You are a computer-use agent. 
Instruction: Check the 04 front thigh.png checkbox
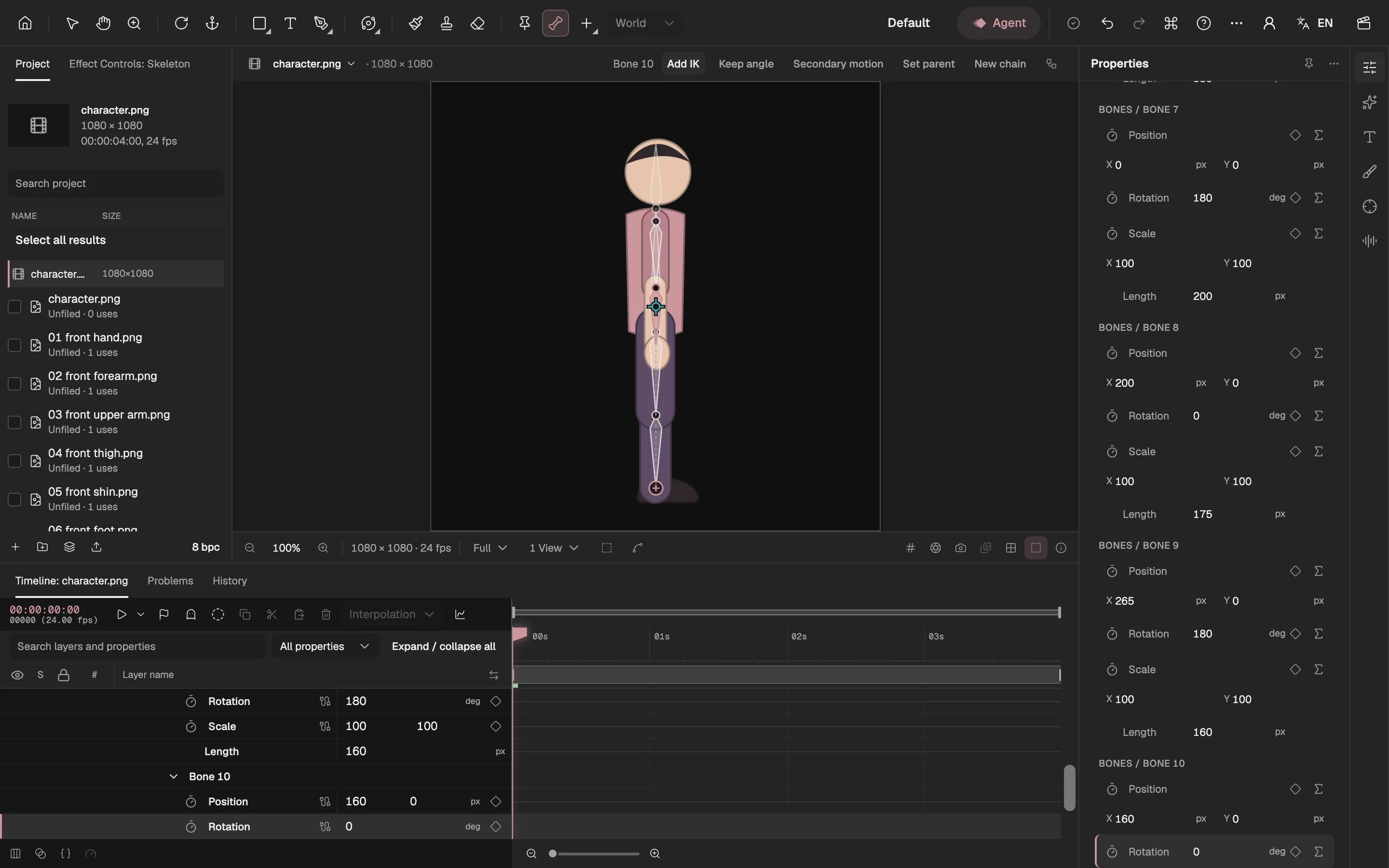pos(14,461)
